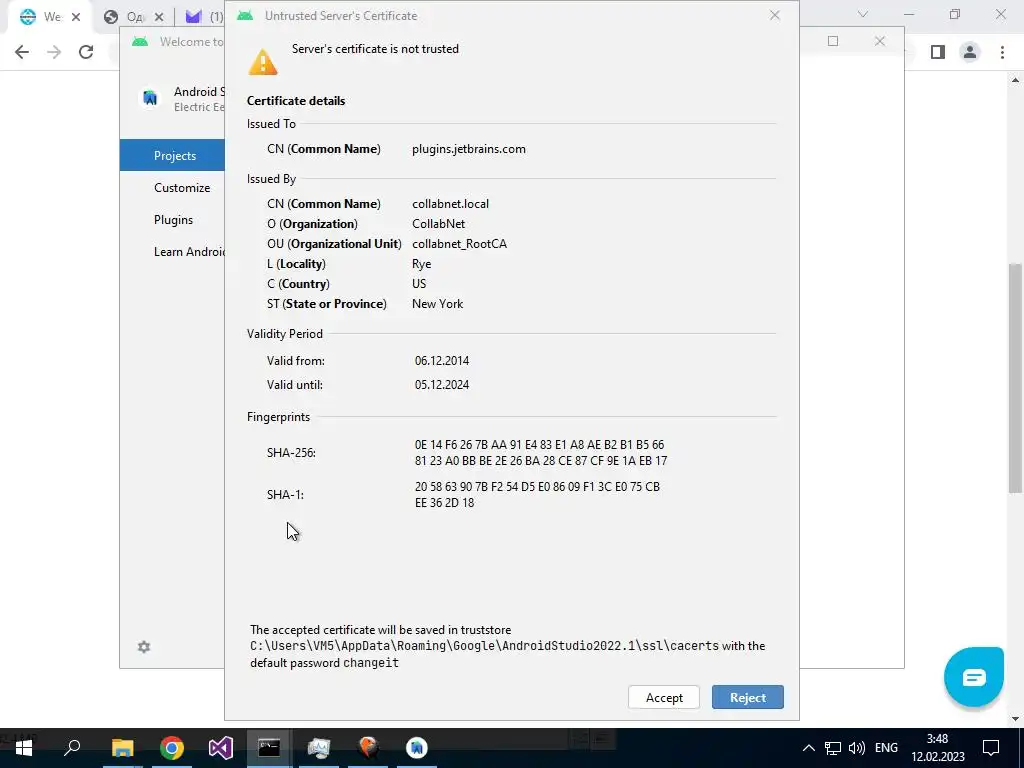
Task: Click the warning triangle icon in dialog
Action: 263,62
